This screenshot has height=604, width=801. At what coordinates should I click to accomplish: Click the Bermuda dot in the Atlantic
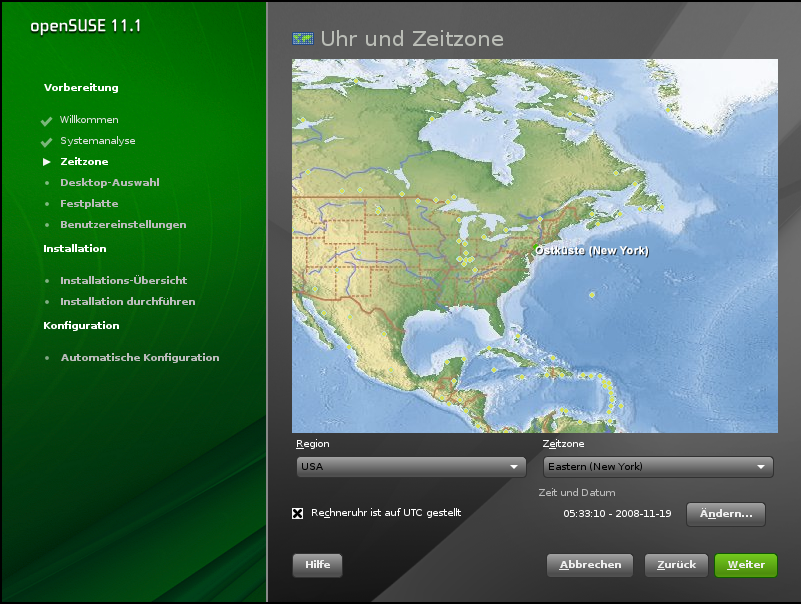pyautogui.click(x=592, y=295)
